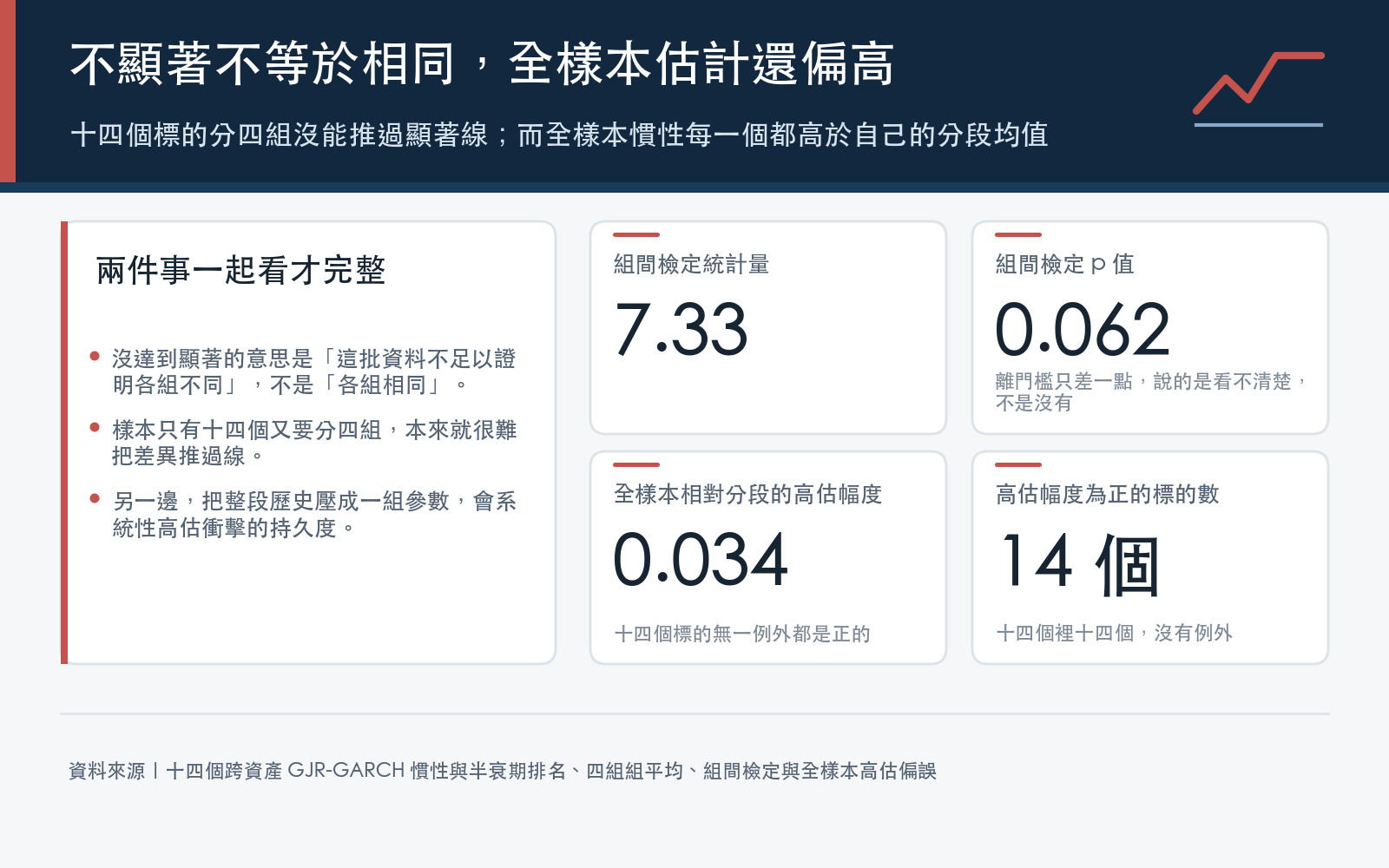Click the note 十四個裡十四個，沒有例外
The width and height of the screenshot is (1389, 868).
pos(1114,633)
